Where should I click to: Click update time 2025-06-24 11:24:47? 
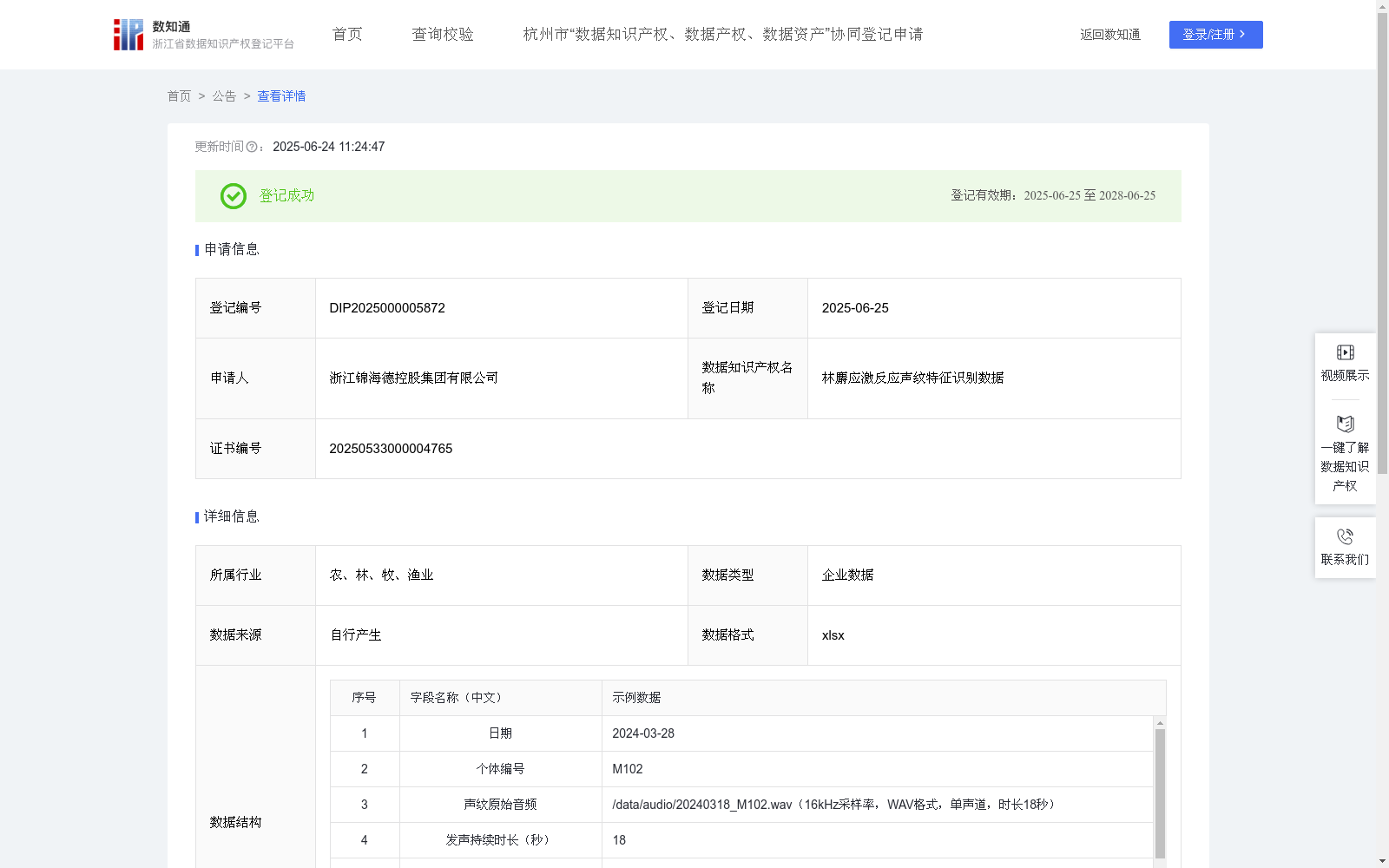pyautogui.click(x=329, y=148)
